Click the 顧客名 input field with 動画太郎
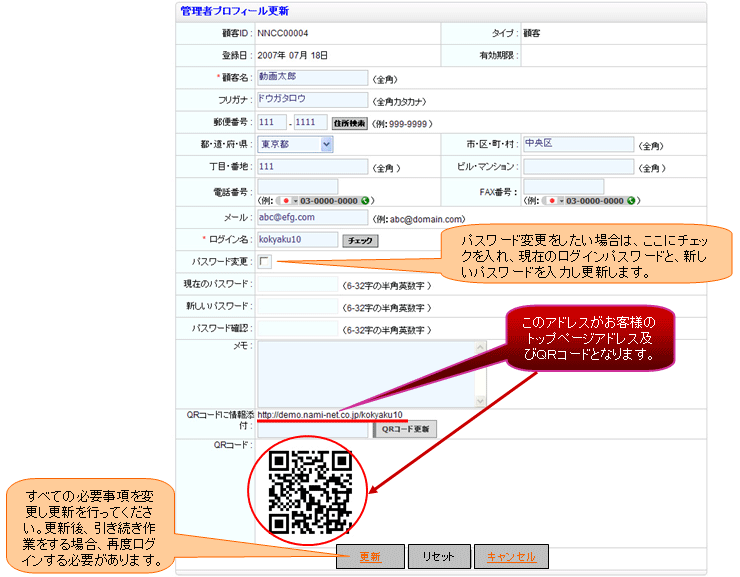Viewport: 740px width, 577px height. pos(312,77)
